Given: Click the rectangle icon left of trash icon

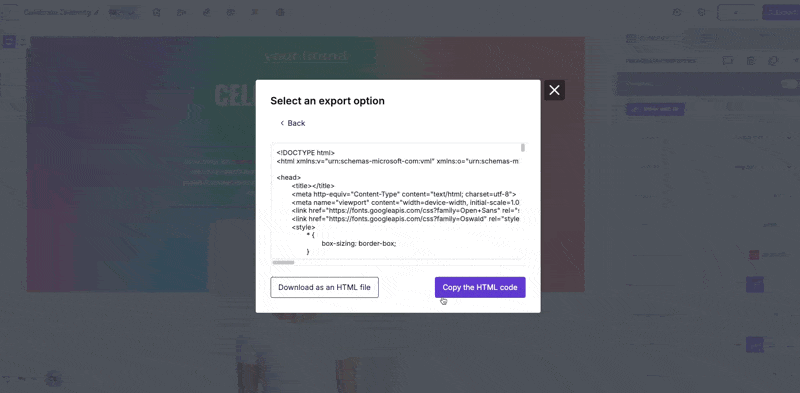Looking at the screenshot, I should [x=728, y=61].
